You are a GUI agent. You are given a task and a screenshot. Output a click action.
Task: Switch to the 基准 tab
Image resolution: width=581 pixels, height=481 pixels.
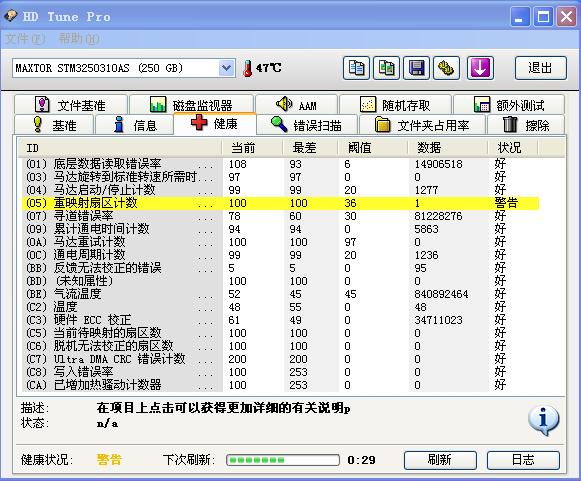(x=54, y=125)
